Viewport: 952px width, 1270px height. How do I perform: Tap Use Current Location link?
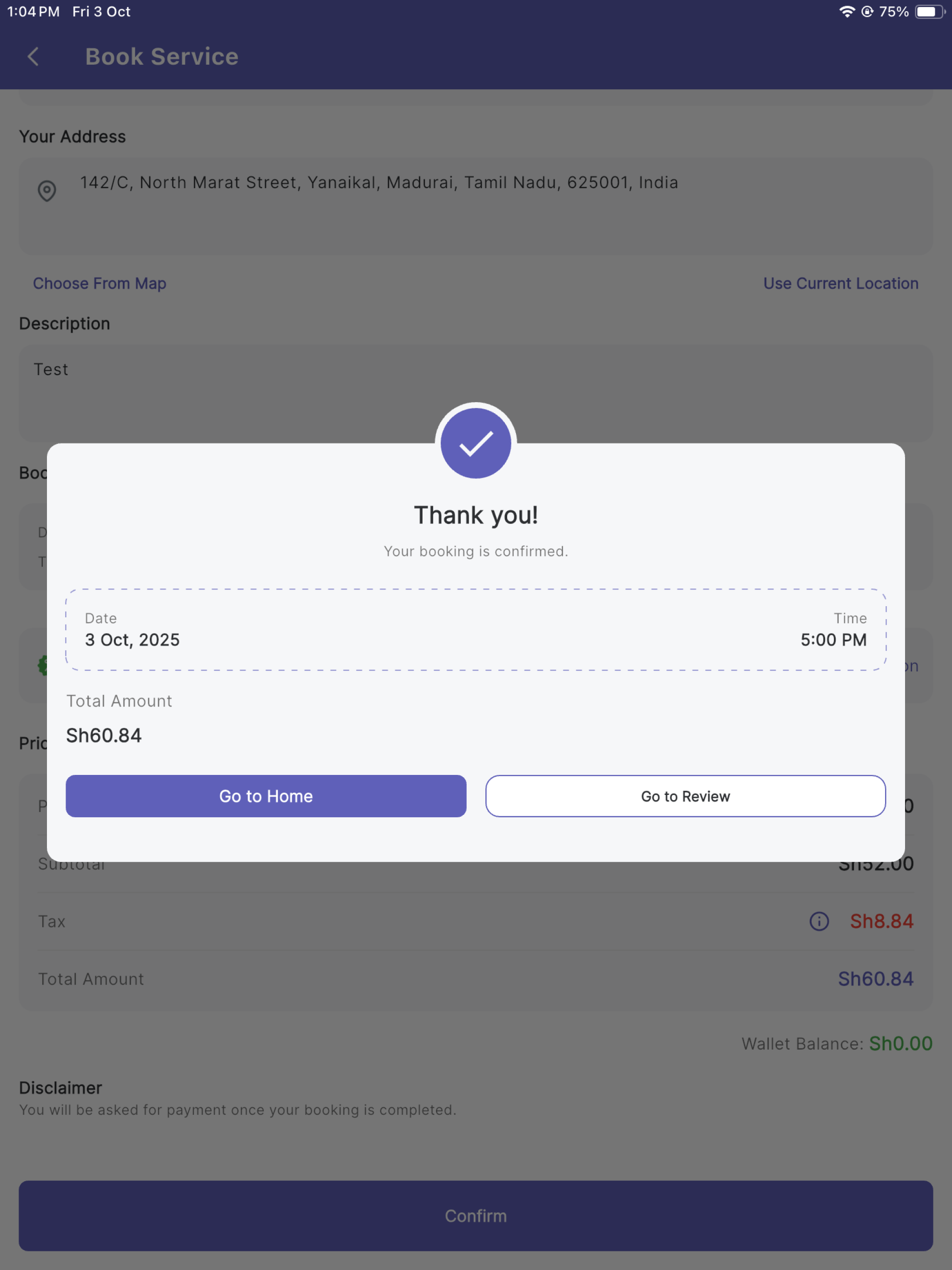pyautogui.click(x=840, y=284)
